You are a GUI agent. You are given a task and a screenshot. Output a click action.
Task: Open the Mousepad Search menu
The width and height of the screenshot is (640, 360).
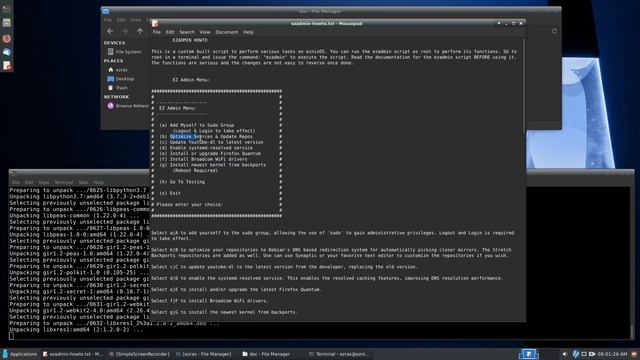(187, 32)
